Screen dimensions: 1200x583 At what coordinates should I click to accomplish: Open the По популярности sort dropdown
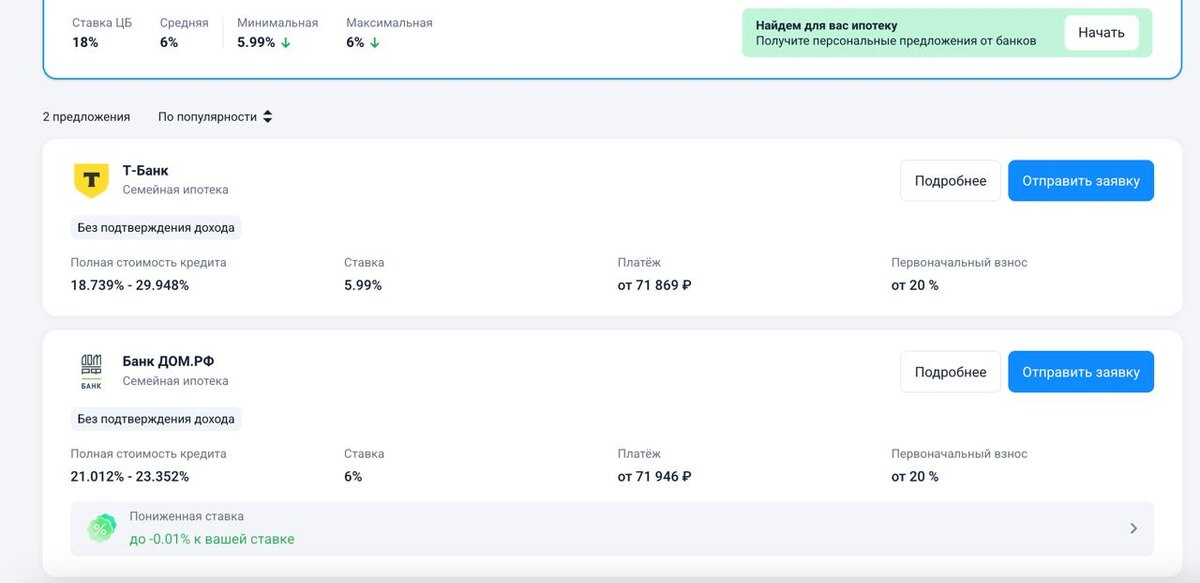pyautogui.click(x=215, y=117)
